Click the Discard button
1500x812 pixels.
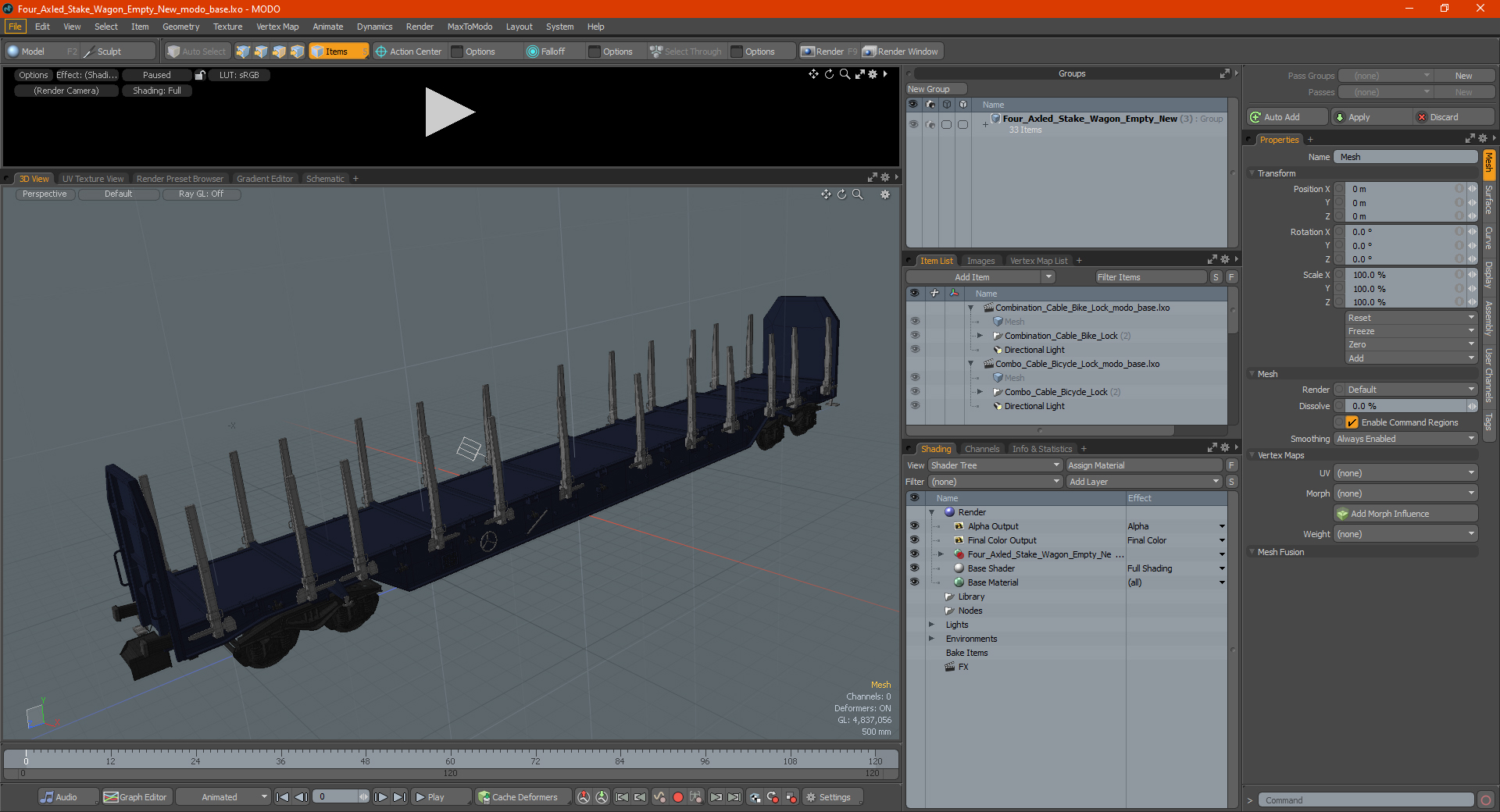coord(1453,117)
